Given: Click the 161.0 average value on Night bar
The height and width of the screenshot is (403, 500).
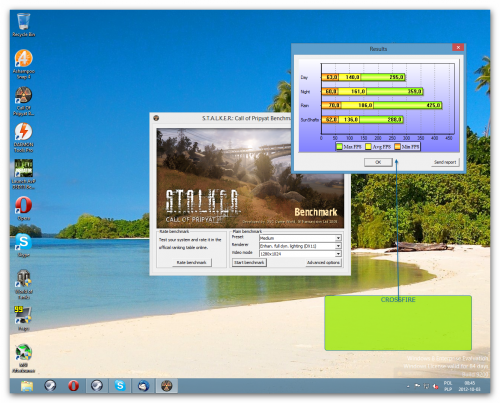Looking at the screenshot, I should tap(358, 91).
